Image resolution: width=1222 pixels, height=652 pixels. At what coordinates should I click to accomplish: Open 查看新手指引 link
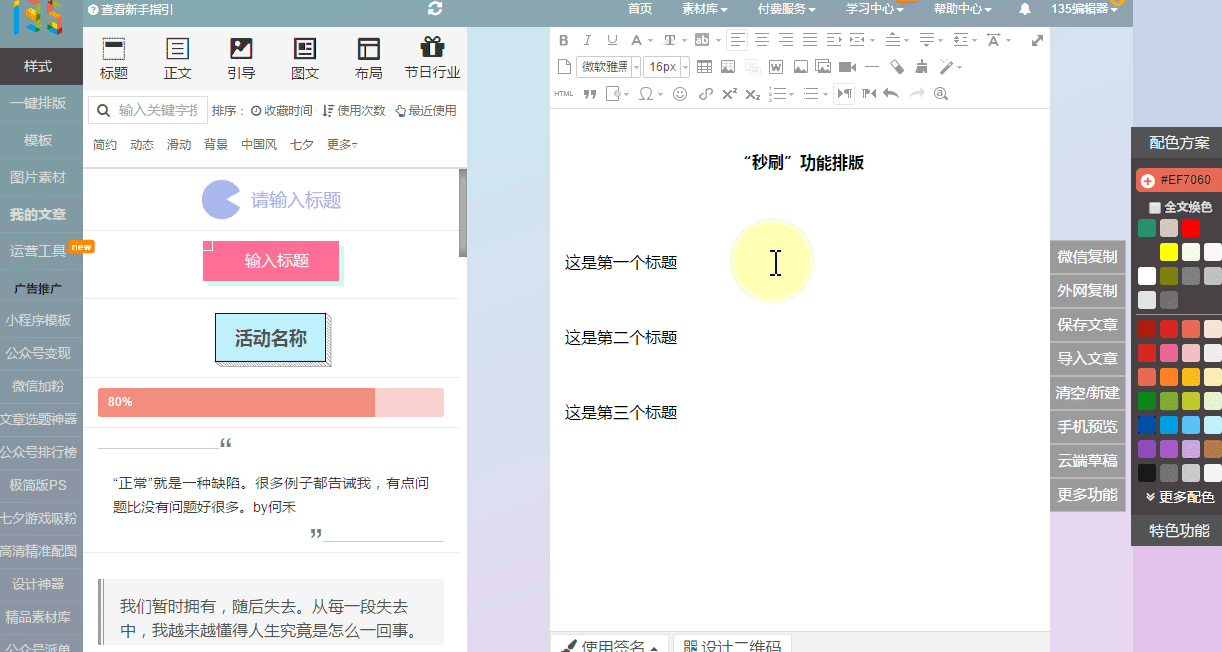pyautogui.click(x=130, y=9)
